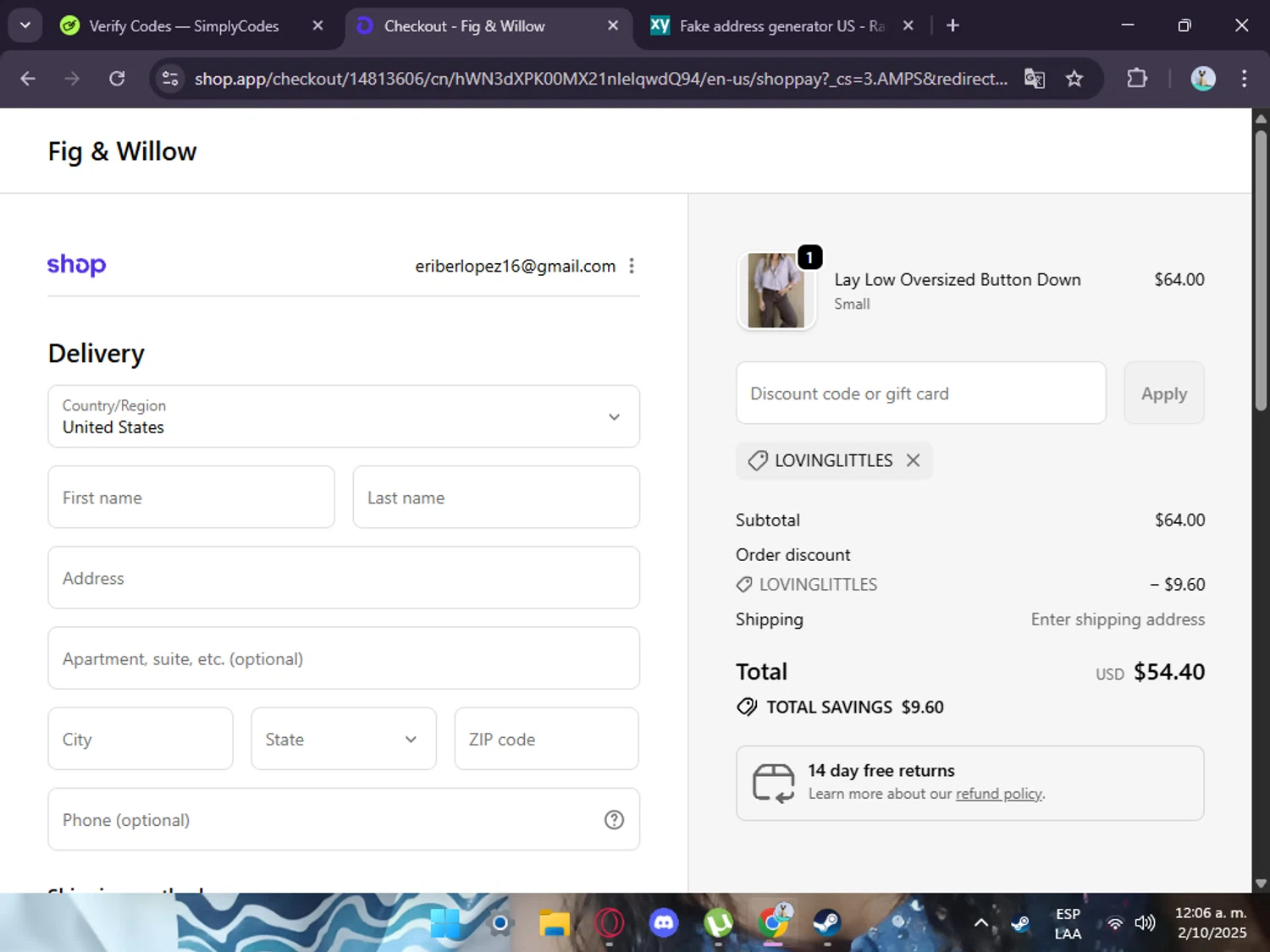The image size is (1270, 952).
Task: Click the page vertical scrollbar thumb
Action: click(x=1261, y=271)
